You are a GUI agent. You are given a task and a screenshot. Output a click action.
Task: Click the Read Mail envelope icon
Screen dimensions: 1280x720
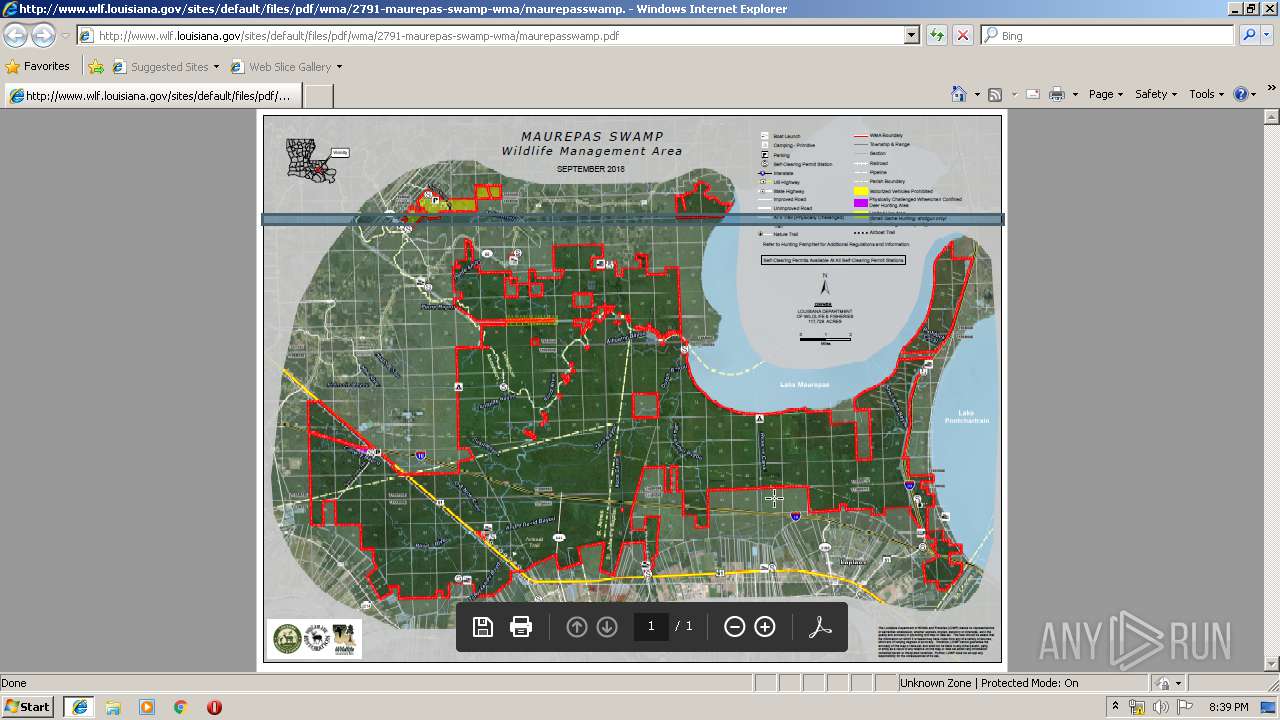1032,94
